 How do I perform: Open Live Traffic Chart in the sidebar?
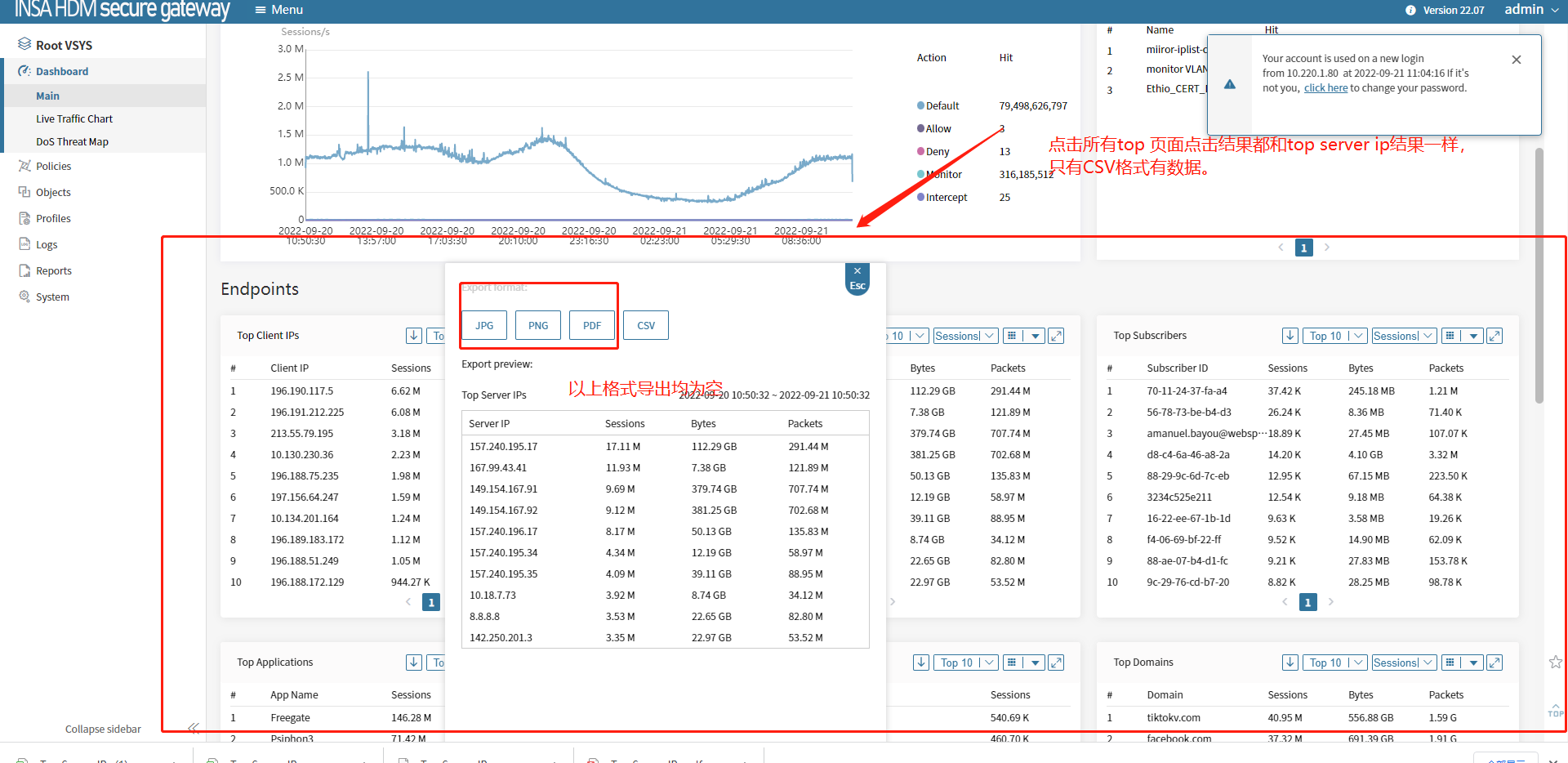point(74,119)
